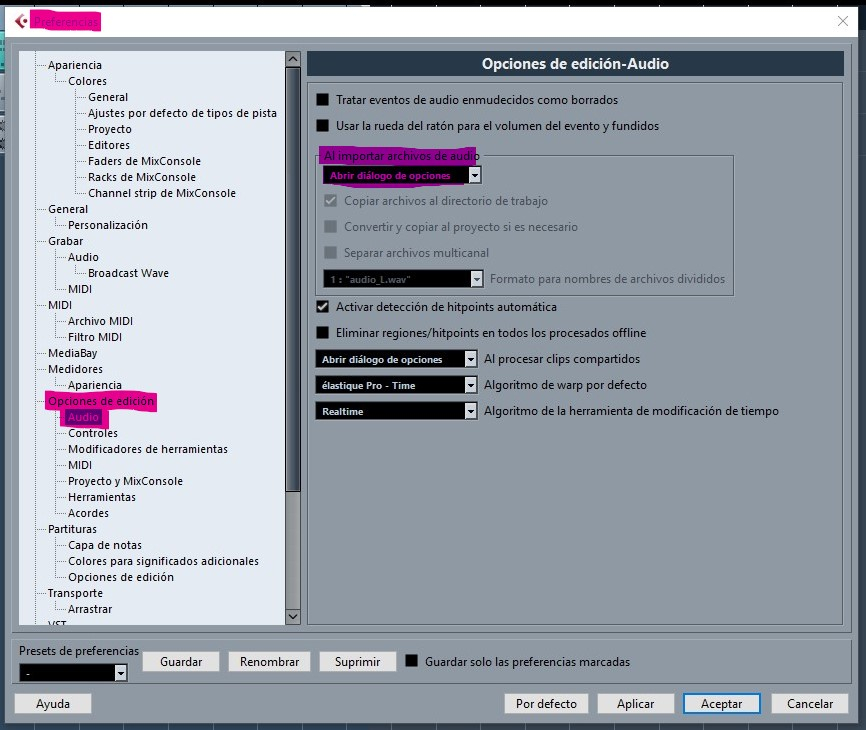Check Convertir y copiar al proyecto
The image size is (866, 730).
click(330, 226)
